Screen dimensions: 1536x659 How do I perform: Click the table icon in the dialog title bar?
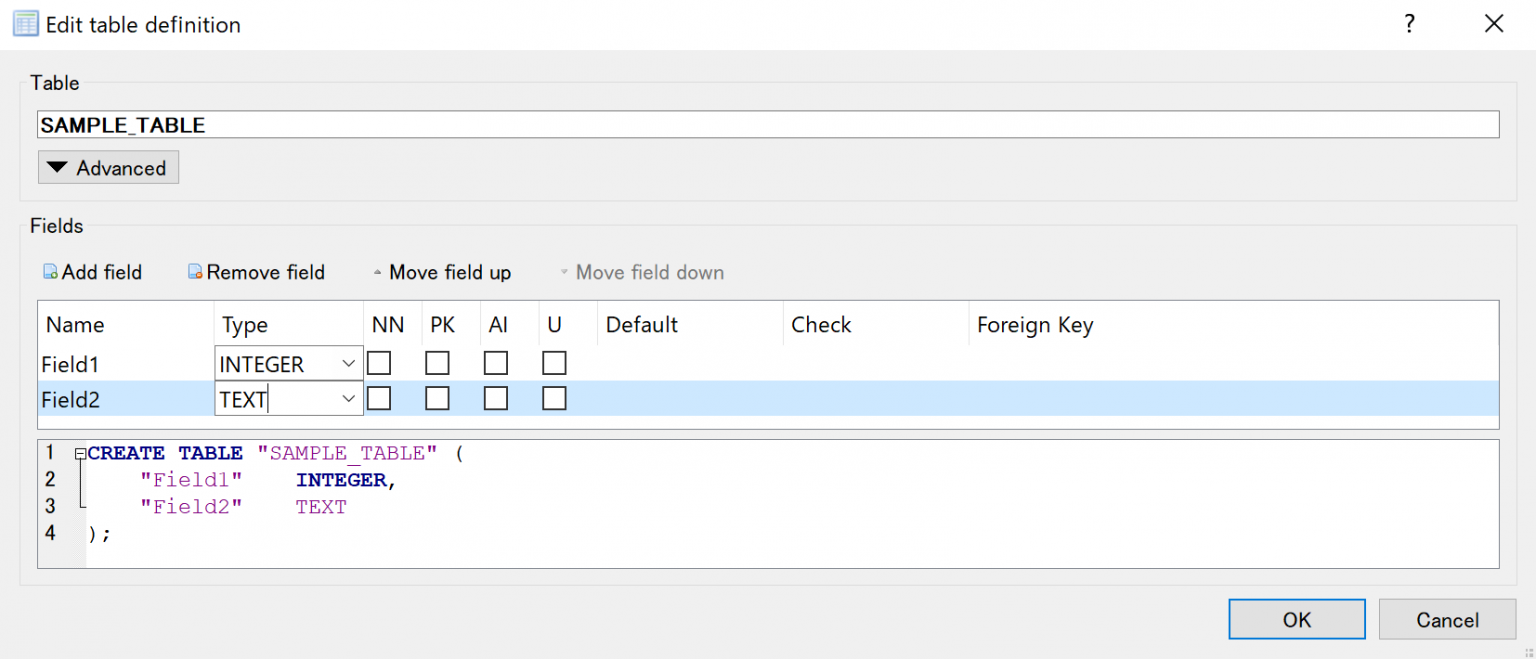25,22
